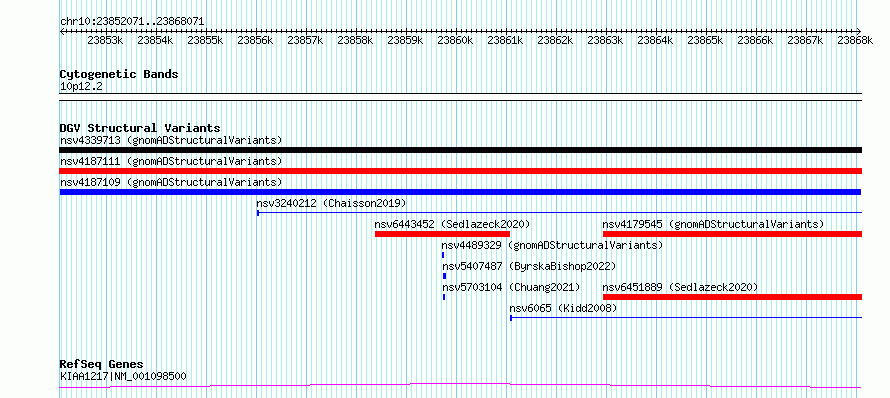Open the nsv6451889 (Sedlazeck2020) label
This screenshot has width=890, height=398.
tap(681, 287)
